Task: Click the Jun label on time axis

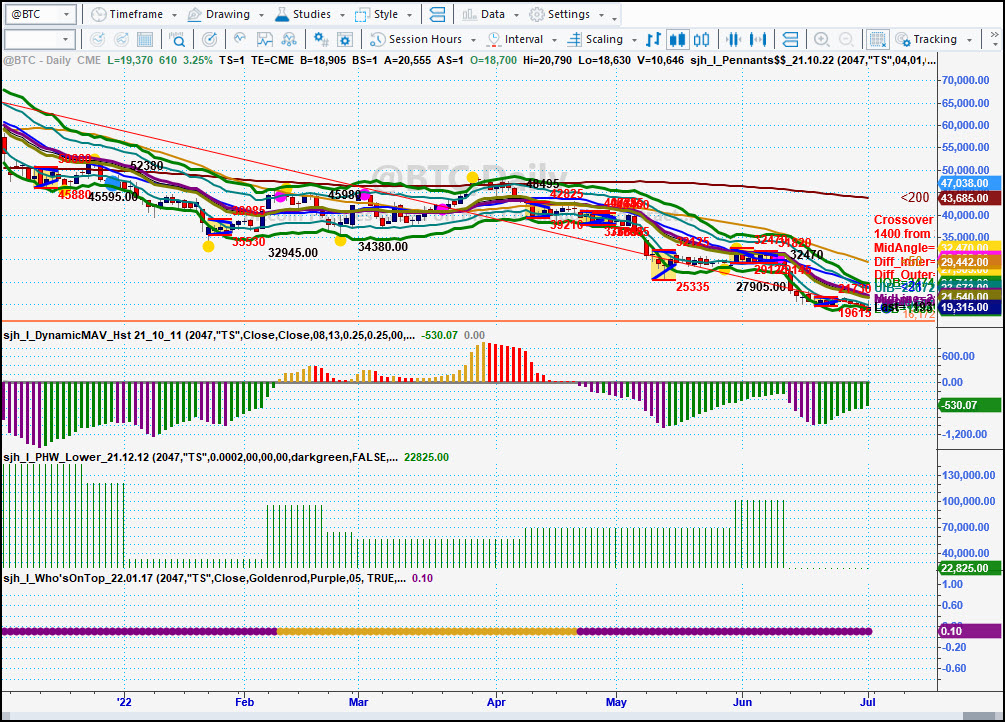Action: 742,702
